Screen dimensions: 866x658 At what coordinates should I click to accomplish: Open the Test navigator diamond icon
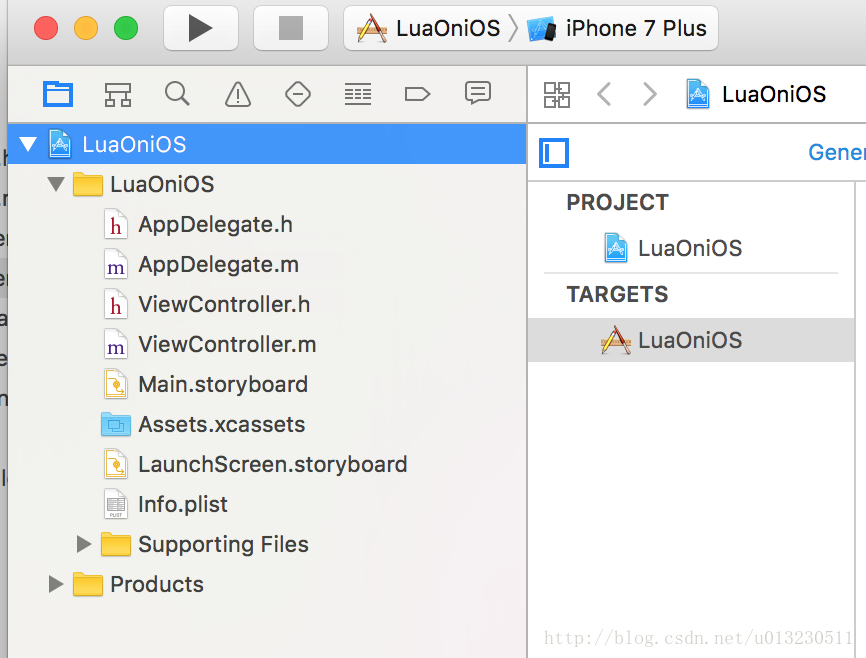click(297, 94)
